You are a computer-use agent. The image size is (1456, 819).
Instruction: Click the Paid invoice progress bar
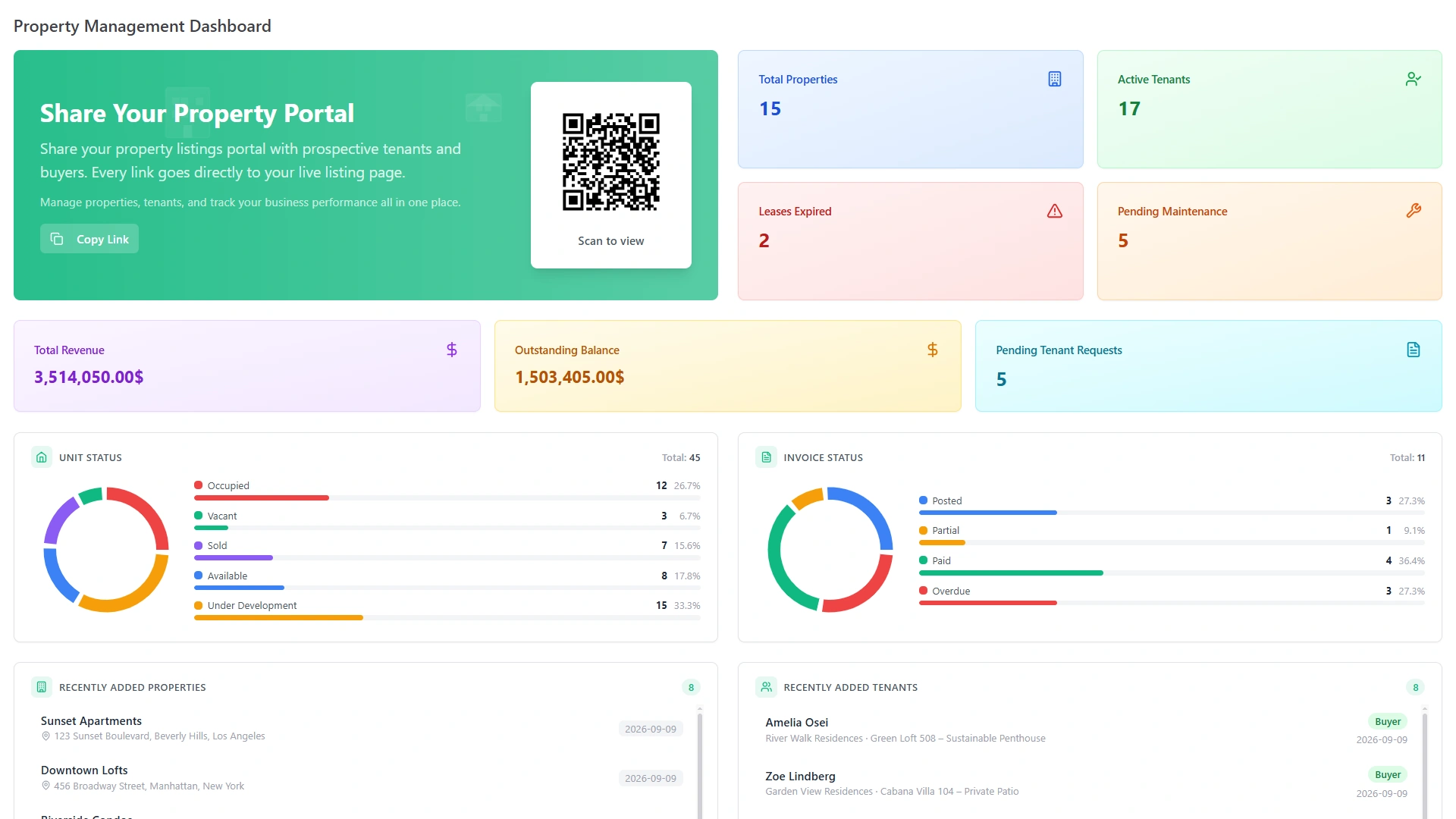[x=1172, y=573]
